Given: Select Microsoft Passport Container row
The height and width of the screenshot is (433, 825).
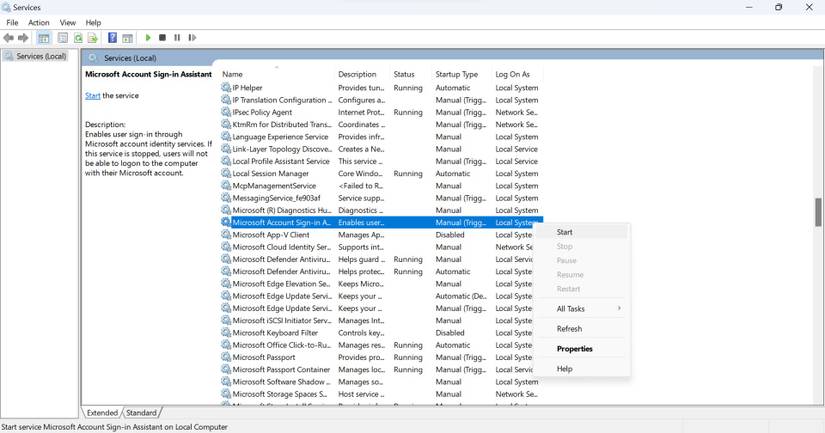Looking at the screenshot, I should point(377,369).
